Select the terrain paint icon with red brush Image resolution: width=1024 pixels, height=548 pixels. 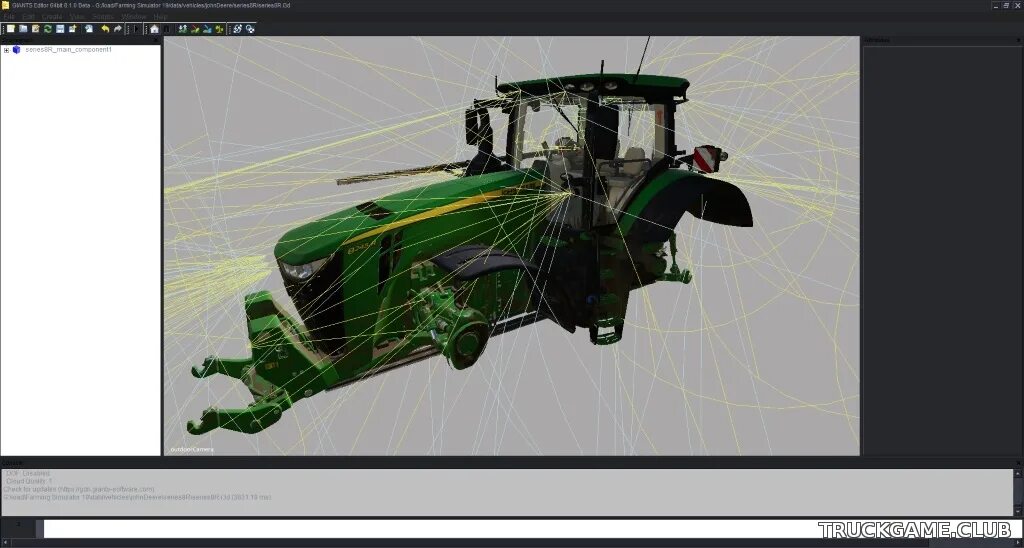point(195,29)
